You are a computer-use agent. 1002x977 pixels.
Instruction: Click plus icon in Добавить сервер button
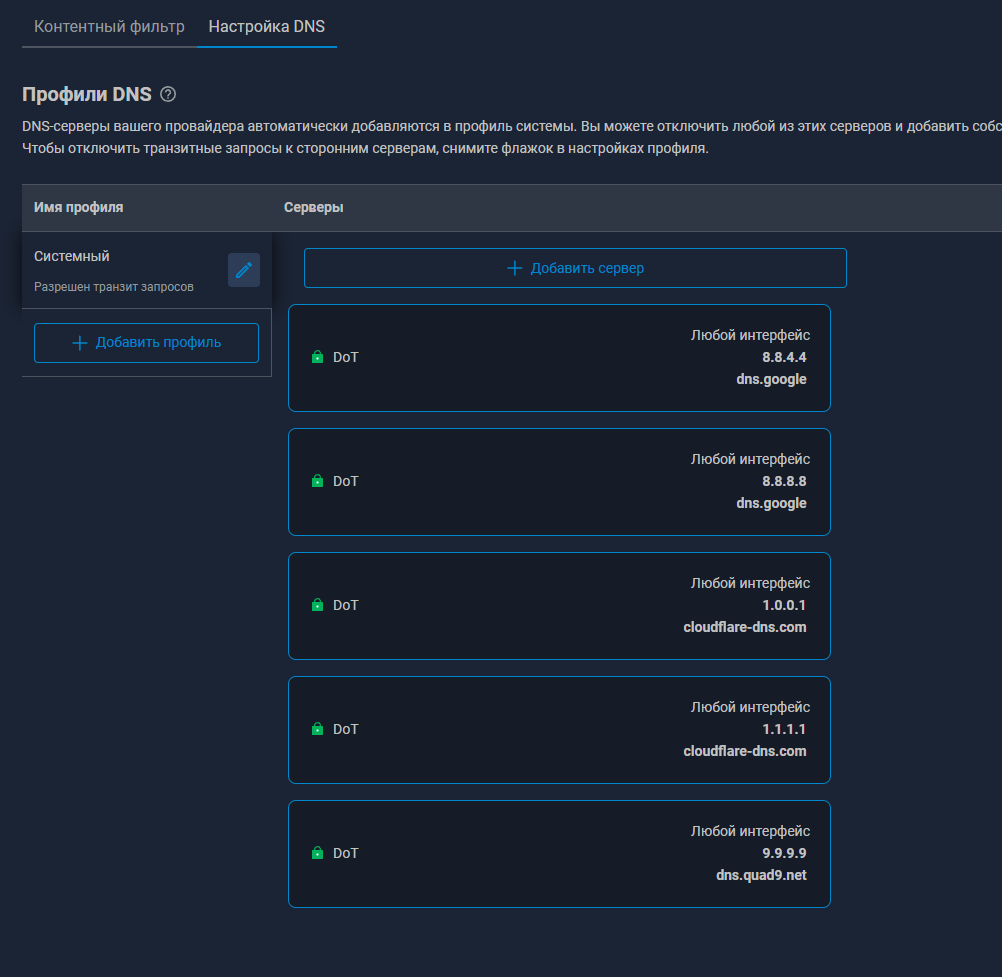tap(515, 268)
